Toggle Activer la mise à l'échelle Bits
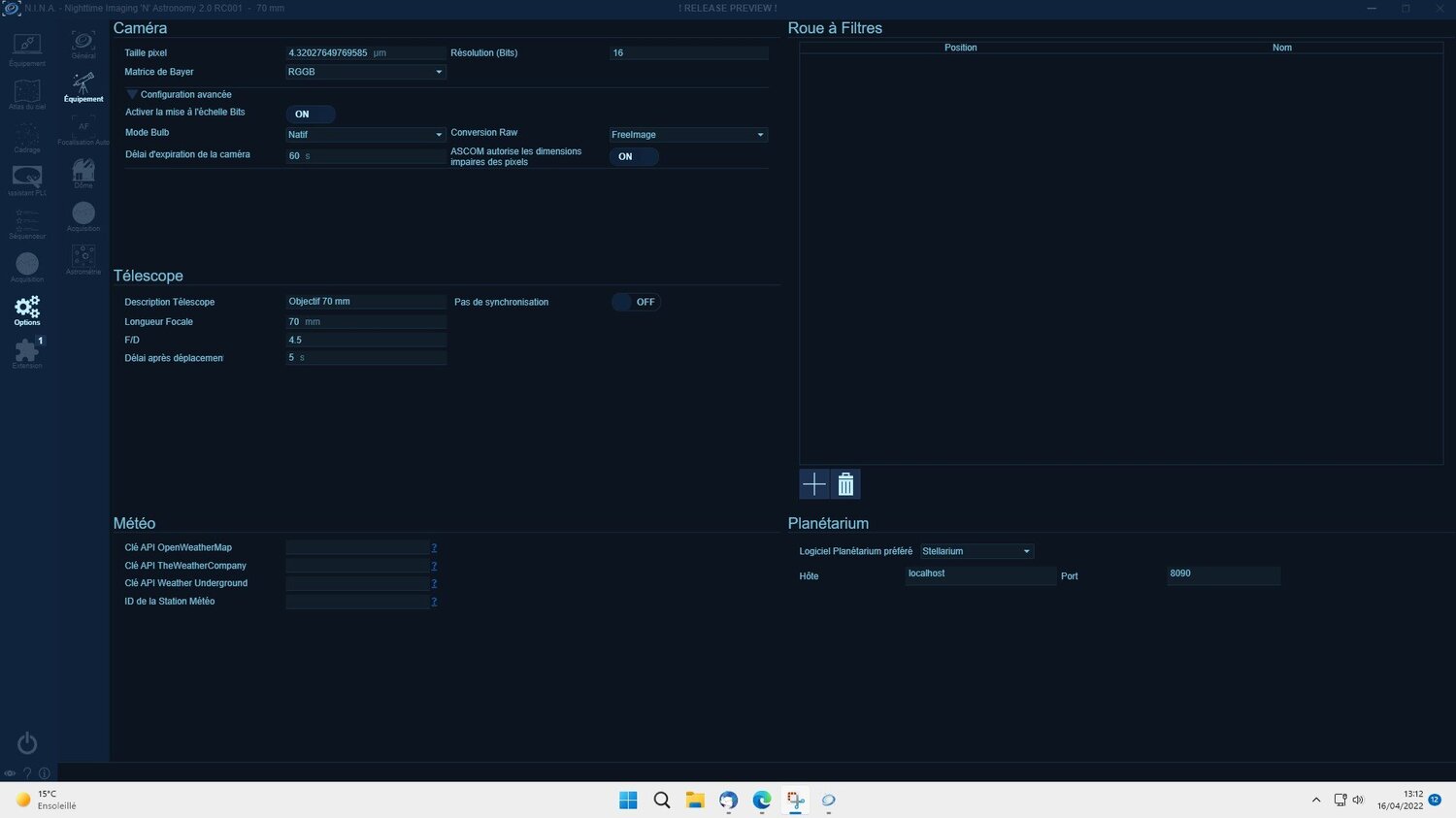Screen dimensions: 1456x818 311,115
